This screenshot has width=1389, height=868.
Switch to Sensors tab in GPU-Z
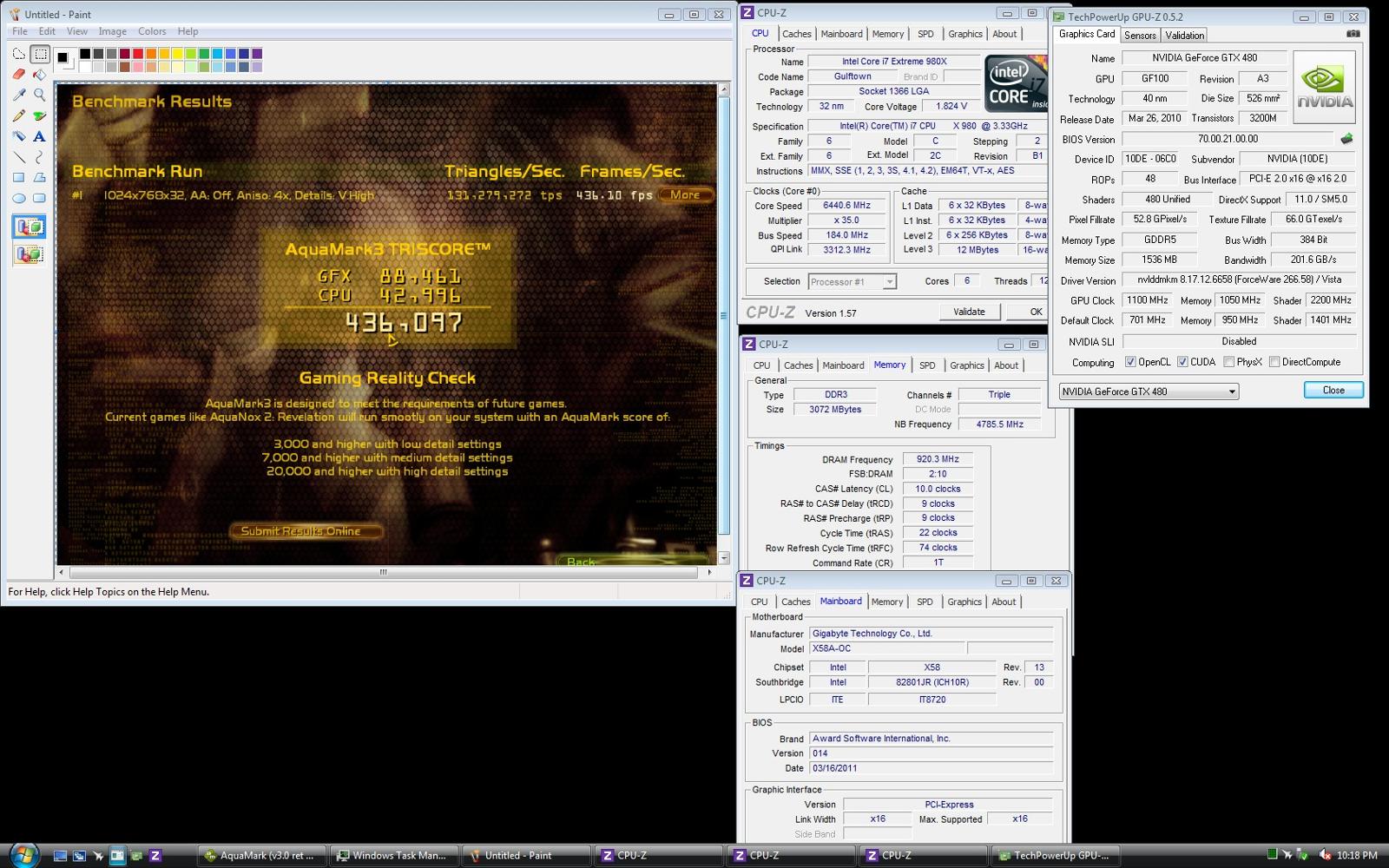1140,36
